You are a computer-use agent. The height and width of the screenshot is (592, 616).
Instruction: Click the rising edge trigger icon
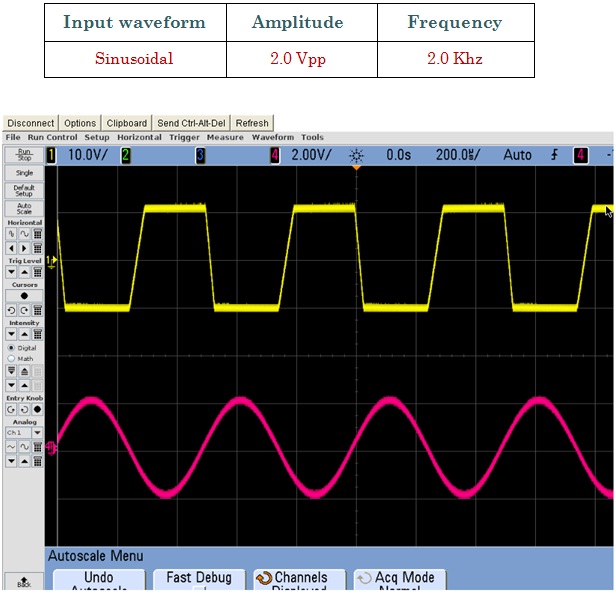(554, 155)
